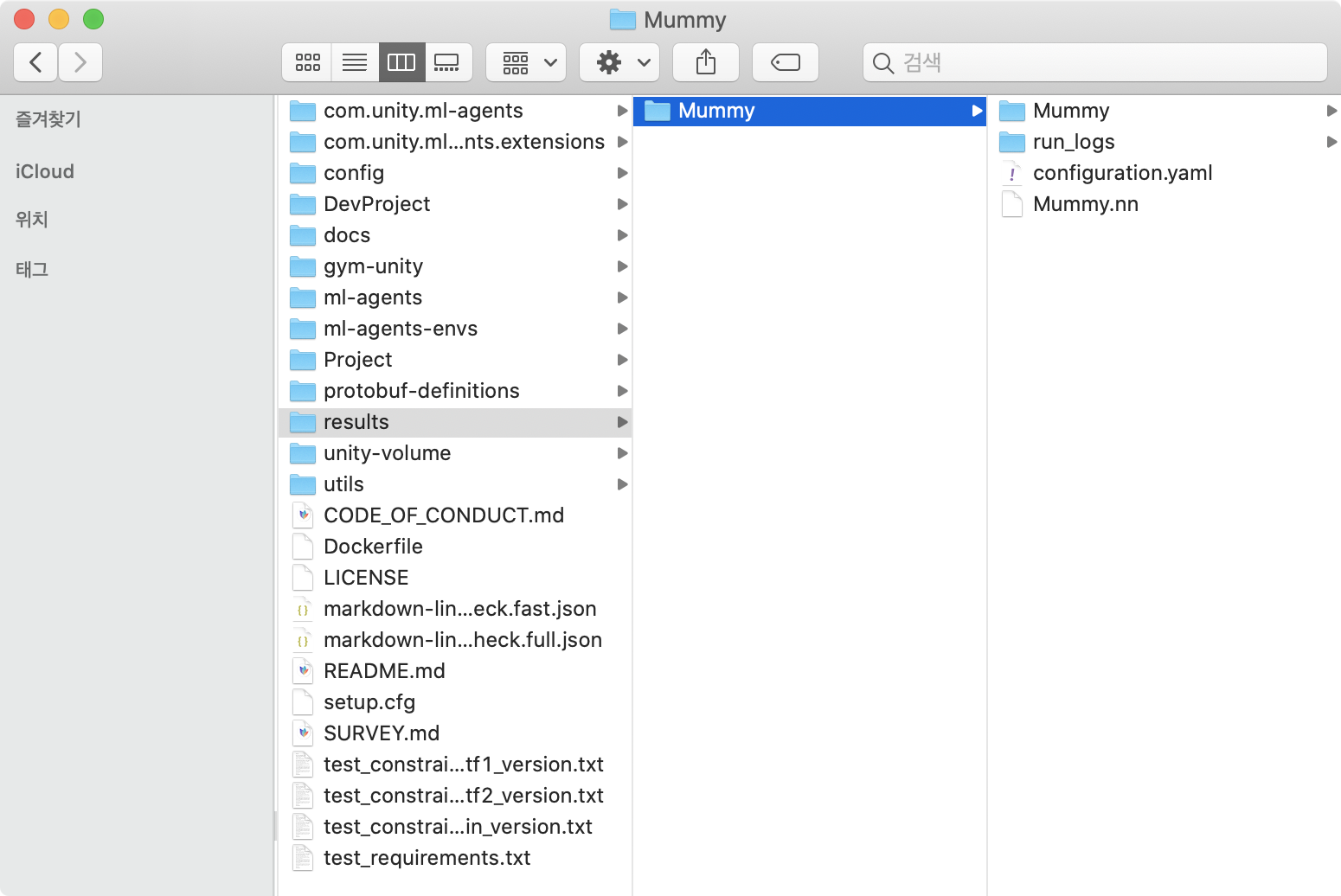
Task: Click test_constrai...tf1_version.txt file icon
Action: pyautogui.click(x=303, y=765)
